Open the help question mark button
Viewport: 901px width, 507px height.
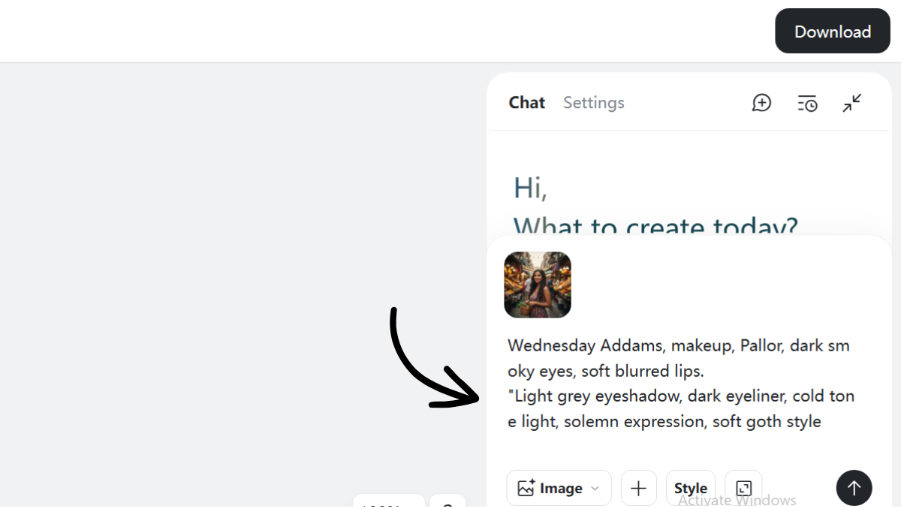(x=448, y=501)
